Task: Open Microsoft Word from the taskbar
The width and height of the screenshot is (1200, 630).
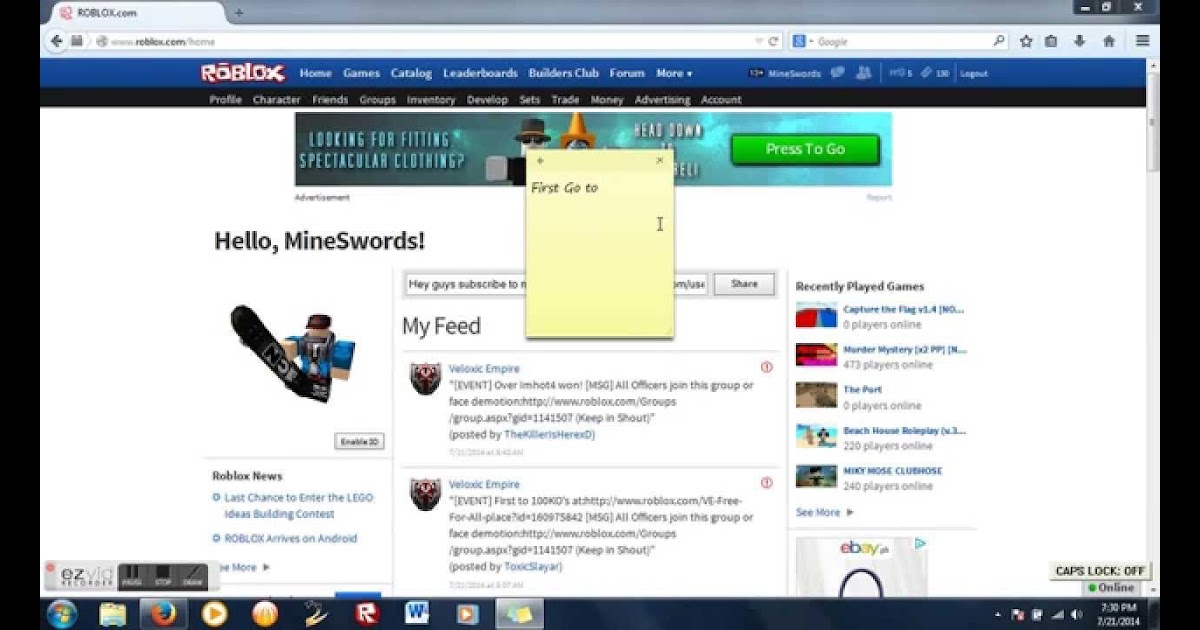Action: [417, 613]
